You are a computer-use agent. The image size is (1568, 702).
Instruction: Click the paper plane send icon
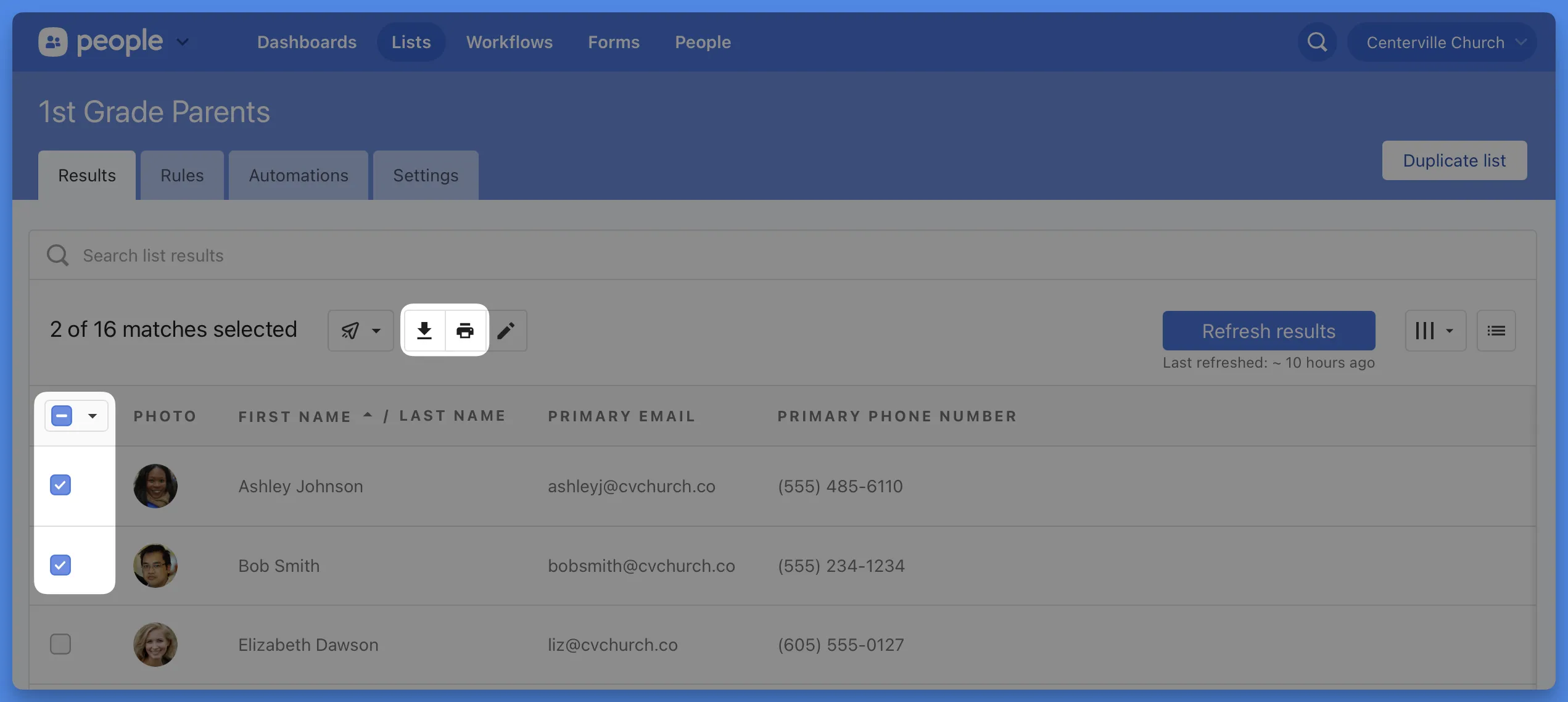350,331
